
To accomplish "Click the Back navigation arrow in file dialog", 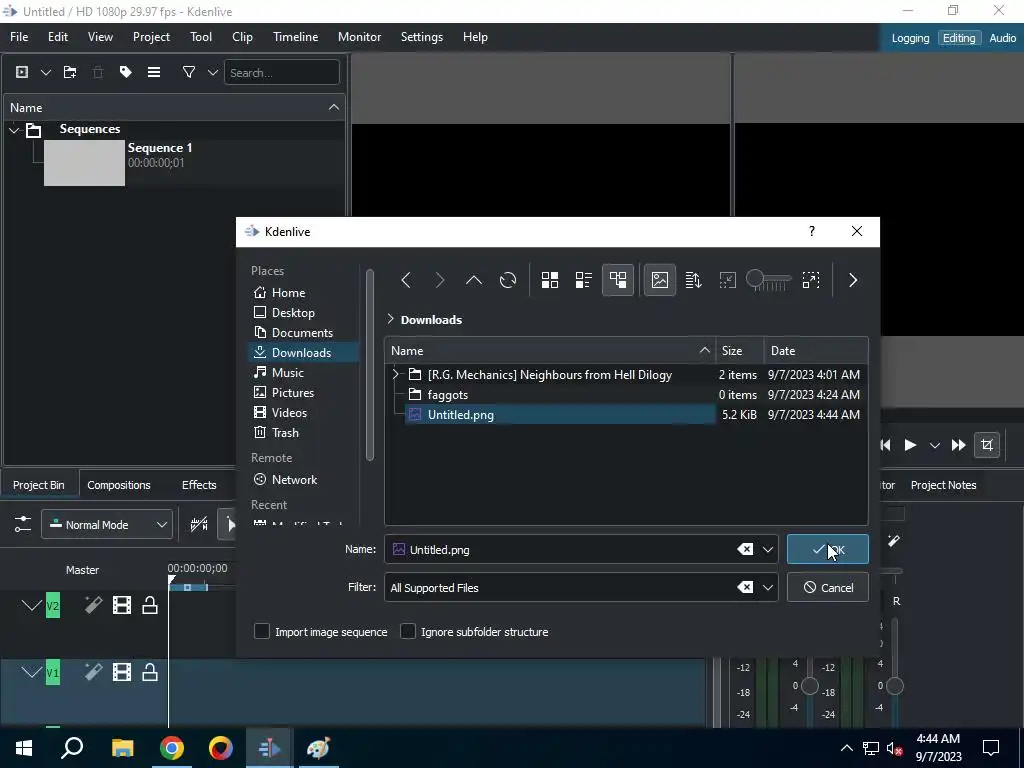I will pos(406,280).
